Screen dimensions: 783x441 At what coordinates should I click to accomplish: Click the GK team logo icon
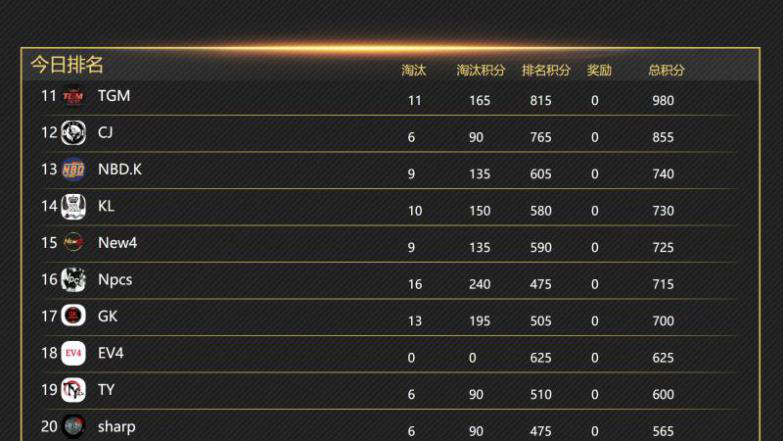(73, 316)
